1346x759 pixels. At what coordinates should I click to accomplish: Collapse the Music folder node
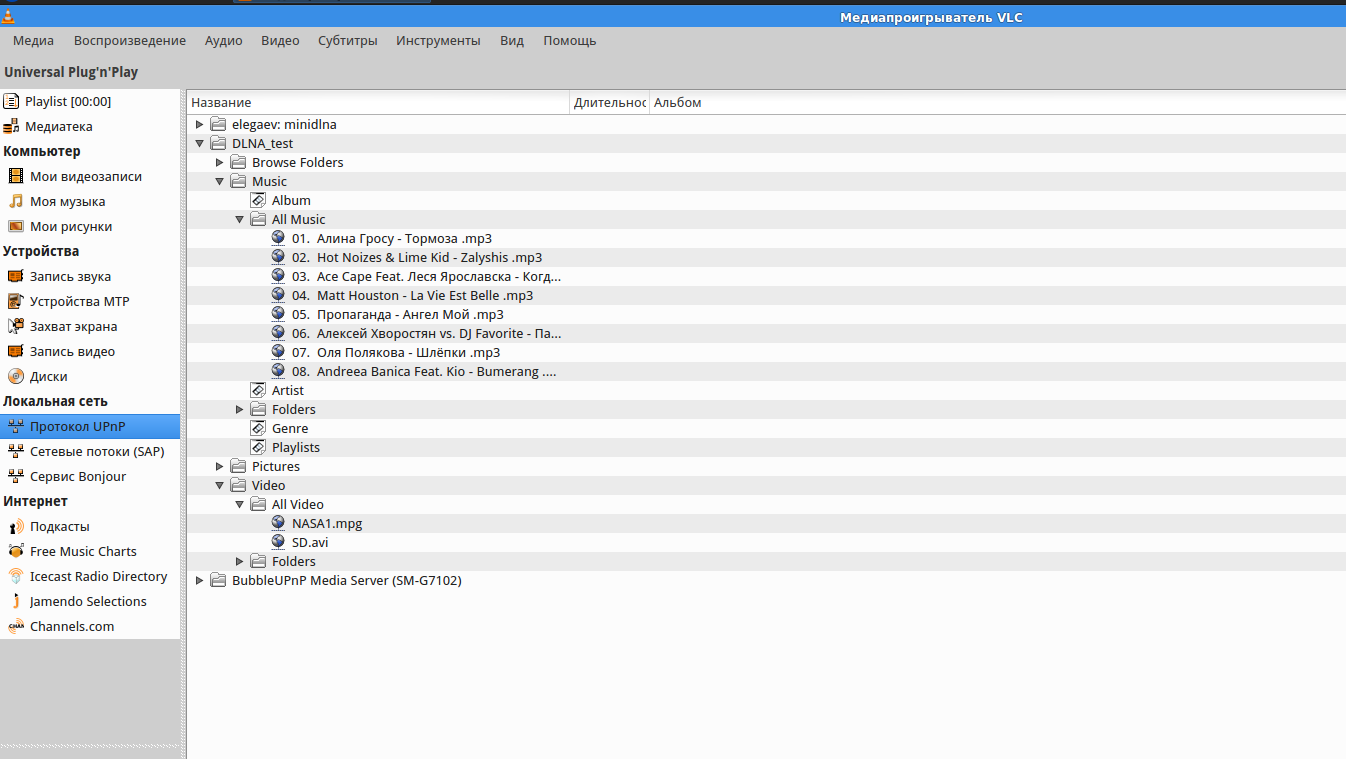tap(220, 181)
